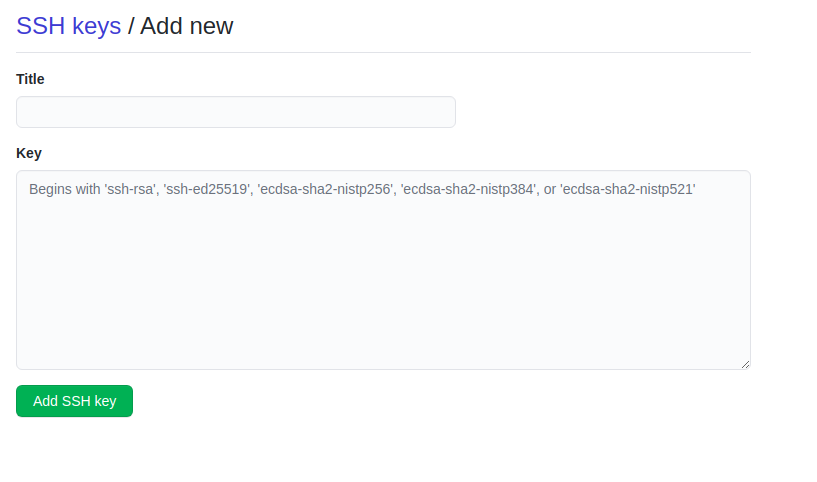Go back to the SSH keys list
Screen dimensions: 817x482
coord(68,26)
